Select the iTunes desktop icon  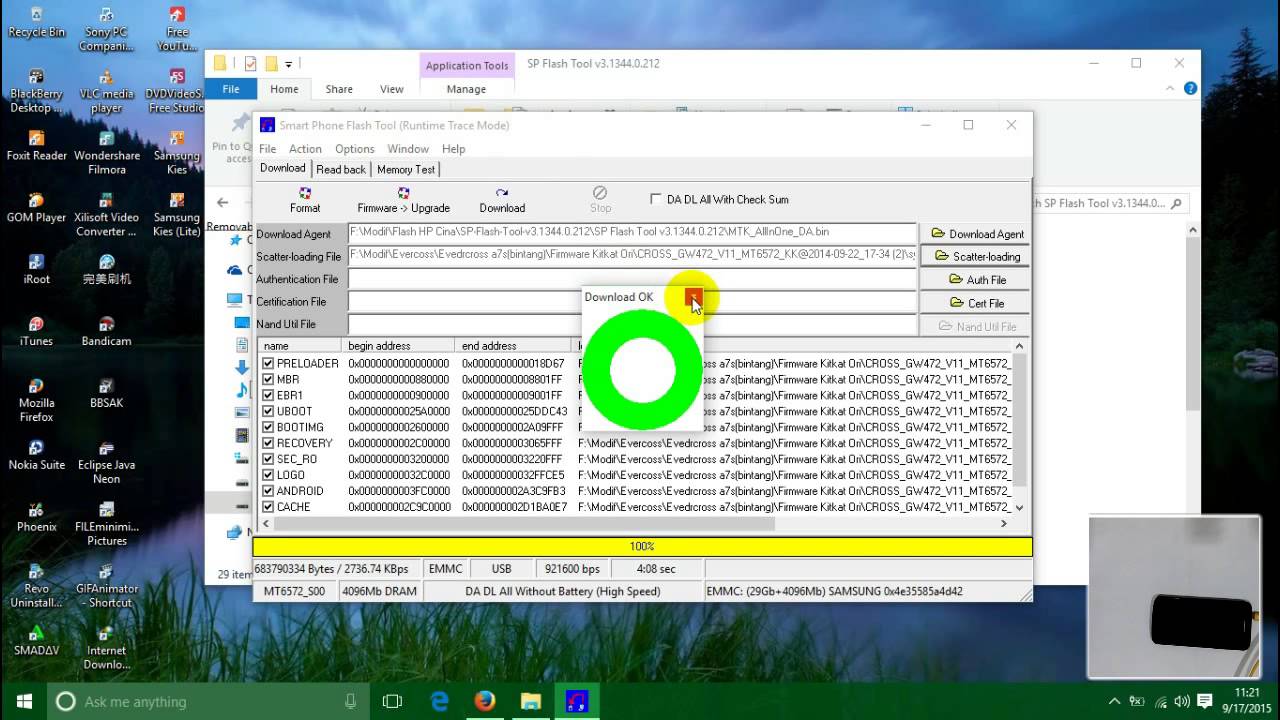click(36, 332)
